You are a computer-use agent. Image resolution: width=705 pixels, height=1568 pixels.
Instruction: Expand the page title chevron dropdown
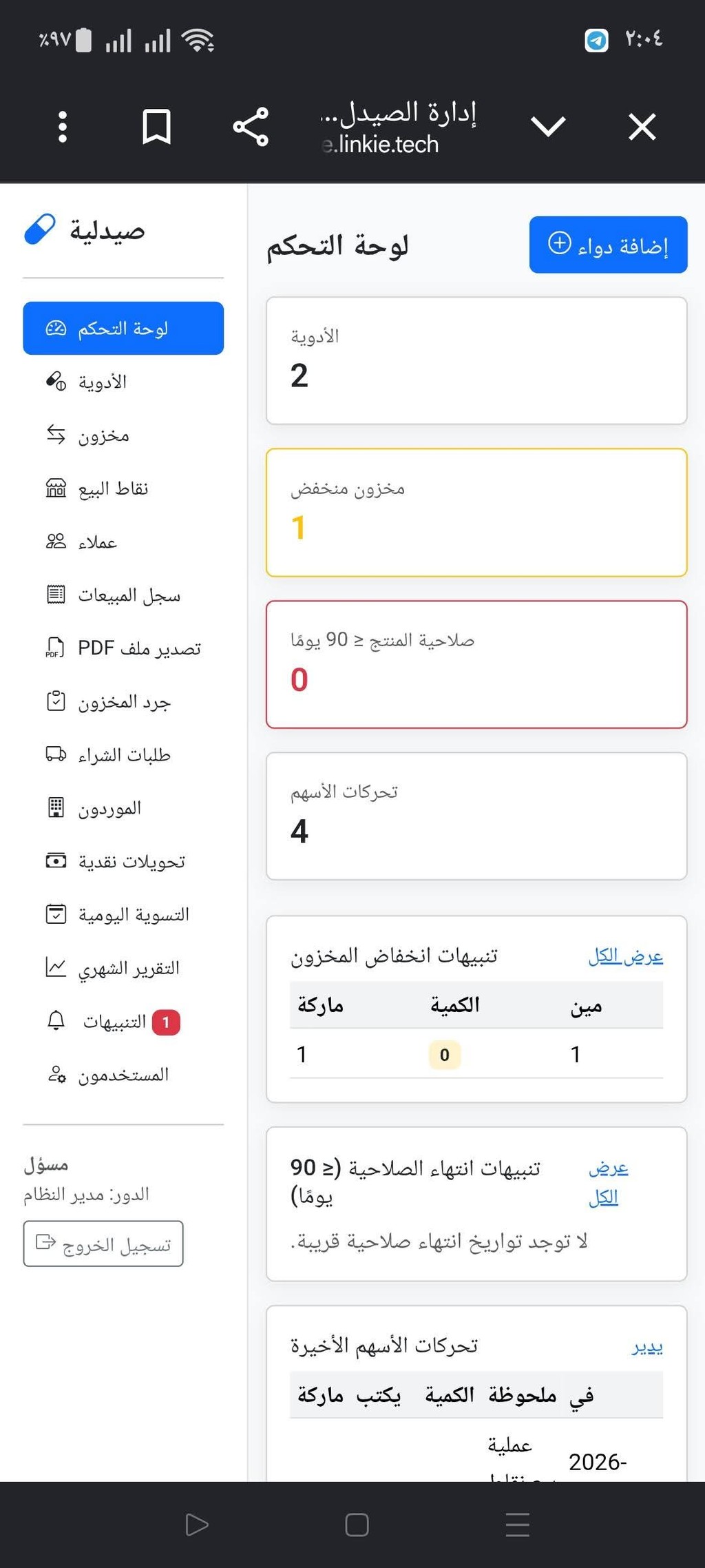[548, 127]
